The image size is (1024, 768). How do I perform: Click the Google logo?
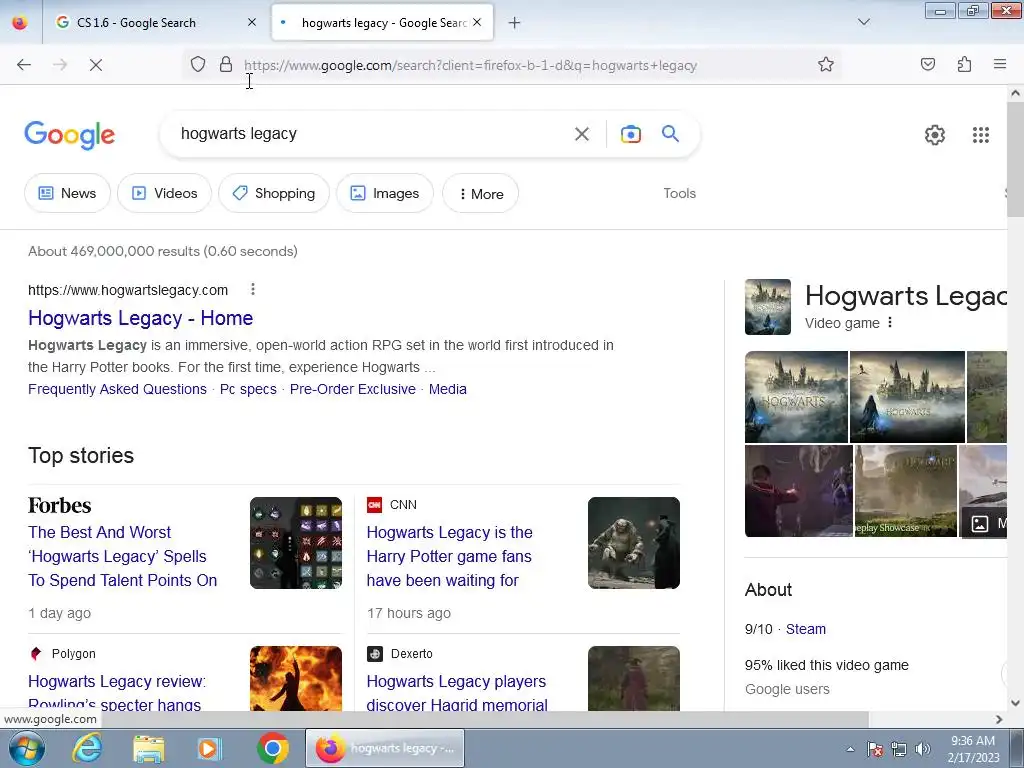70,135
